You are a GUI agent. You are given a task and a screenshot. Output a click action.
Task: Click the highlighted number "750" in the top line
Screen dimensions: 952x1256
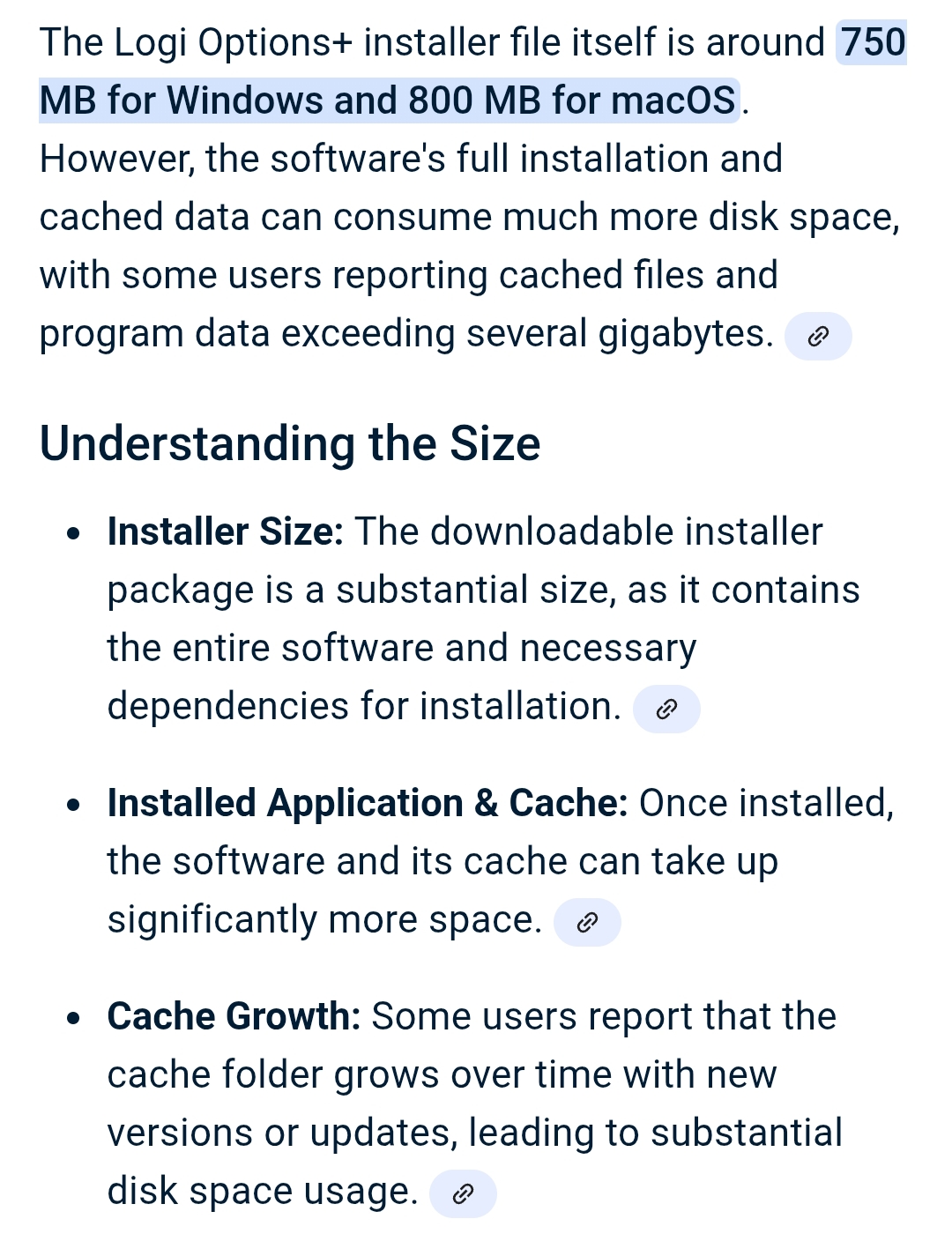(873, 43)
